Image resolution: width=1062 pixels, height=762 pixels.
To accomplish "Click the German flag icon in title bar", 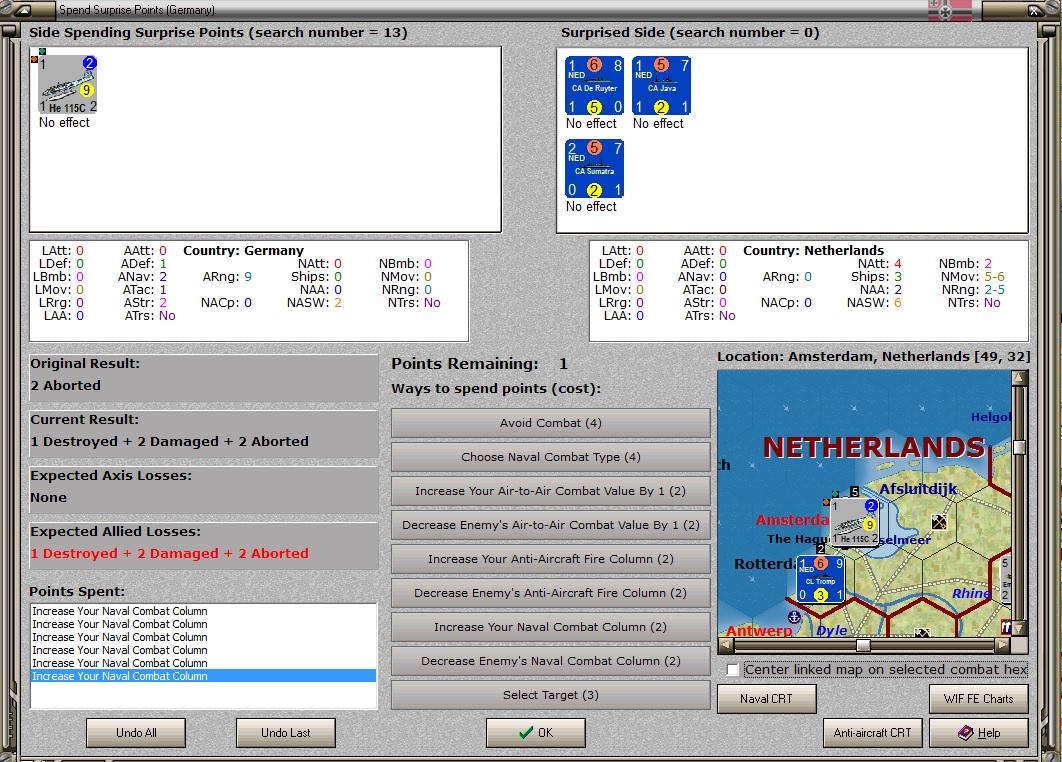I will [x=950, y=10].
